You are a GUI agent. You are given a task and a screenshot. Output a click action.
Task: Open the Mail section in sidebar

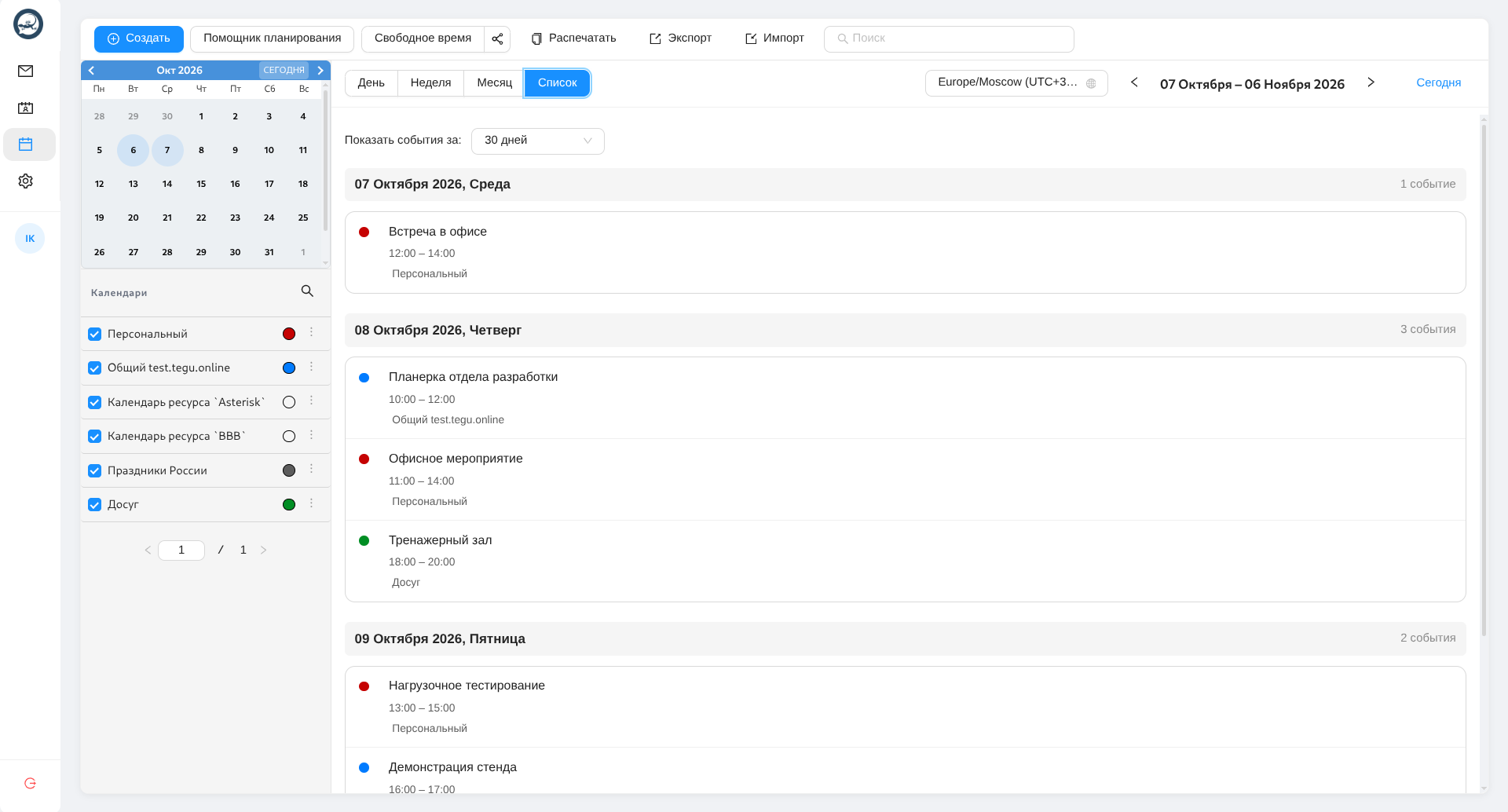click(x=26, y=71)
